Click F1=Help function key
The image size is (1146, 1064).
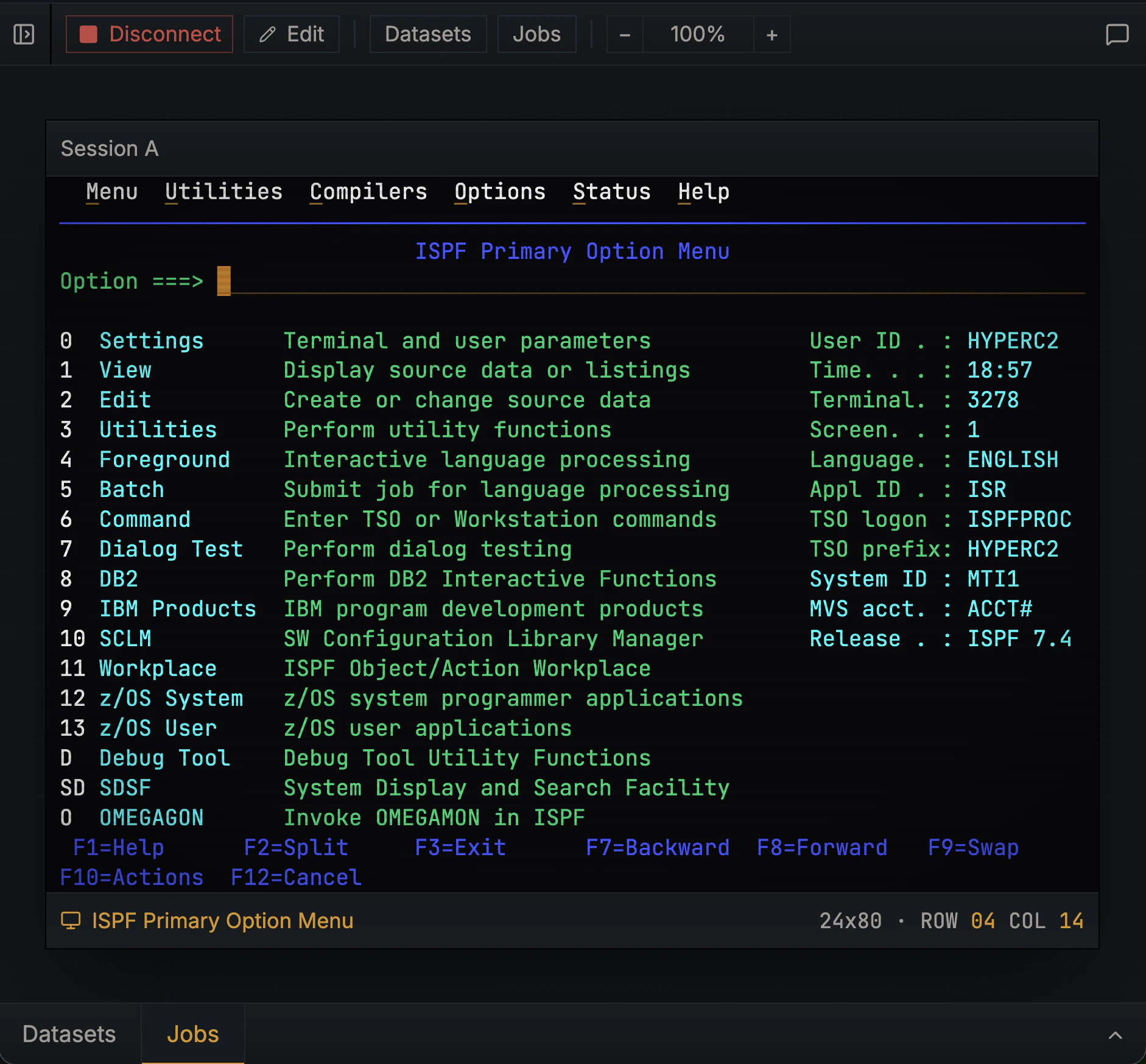[119, 848]
